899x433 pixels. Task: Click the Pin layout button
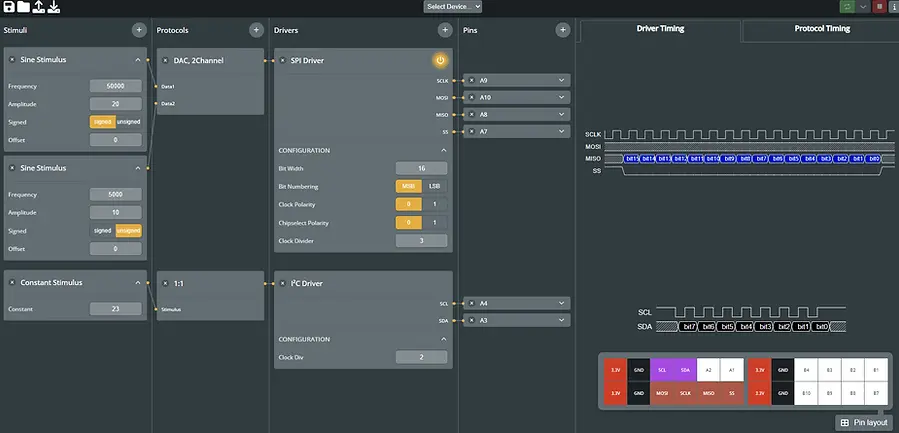865,423
